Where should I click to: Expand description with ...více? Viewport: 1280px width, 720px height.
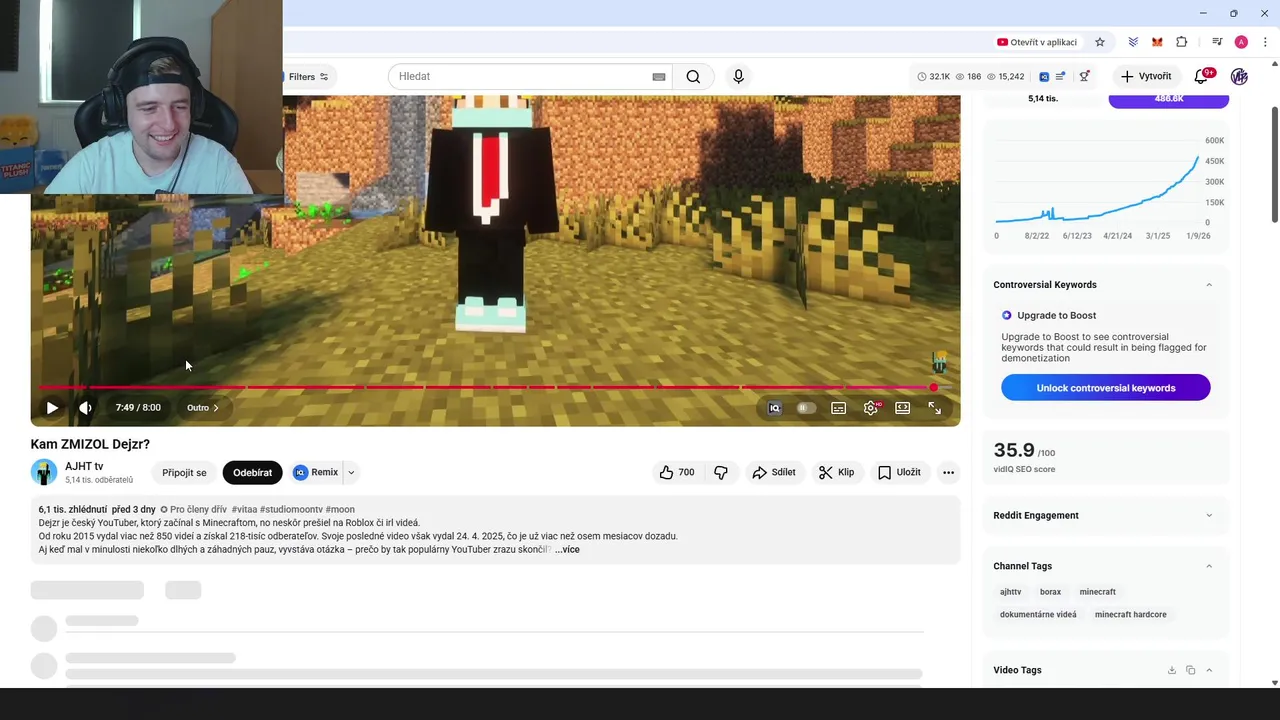pyautogui.click(x=567, y=549)
